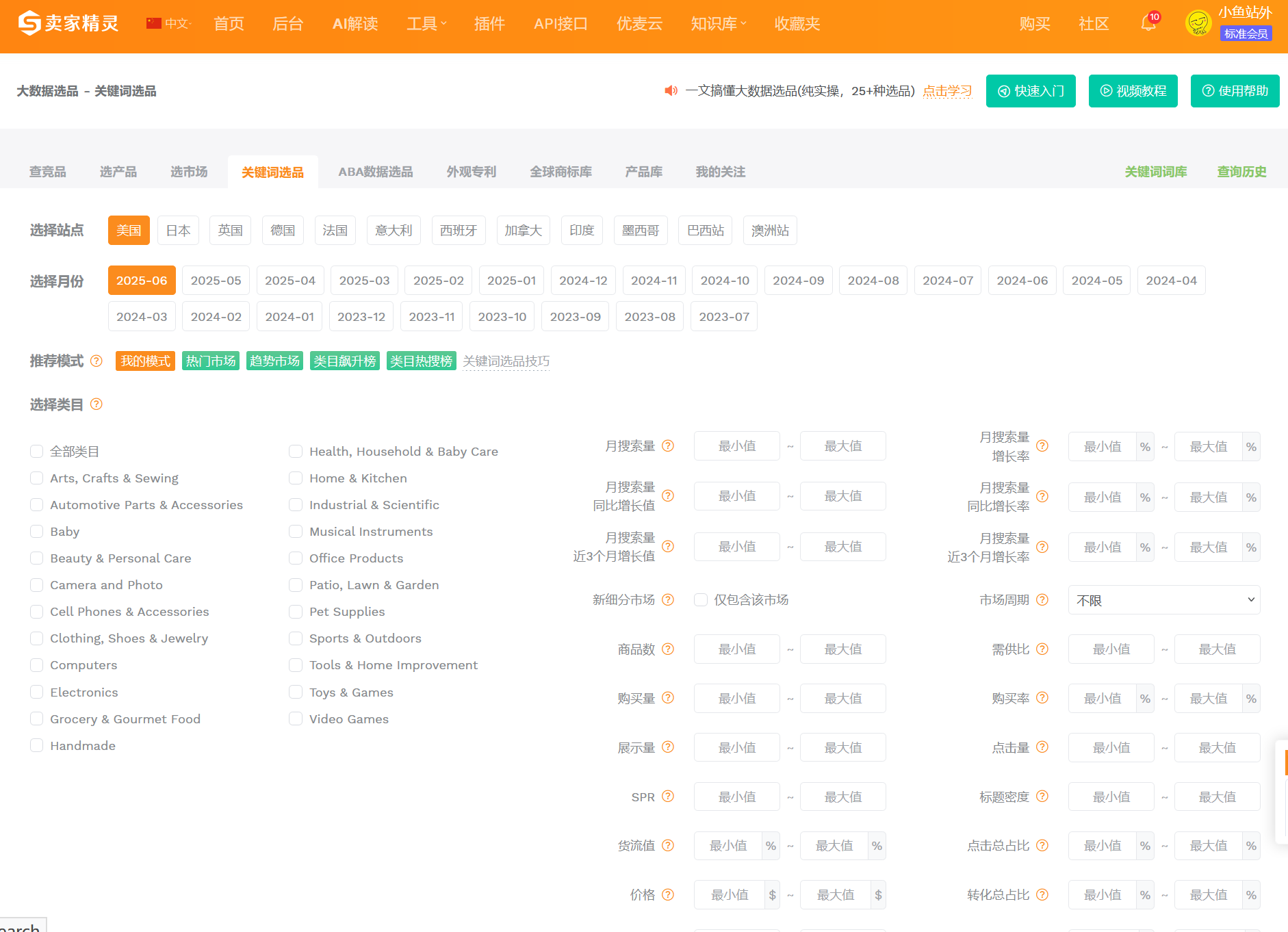Click the speaker announcement icon
The width and height of the screenshot is (1288, 932).
point(671,90)
